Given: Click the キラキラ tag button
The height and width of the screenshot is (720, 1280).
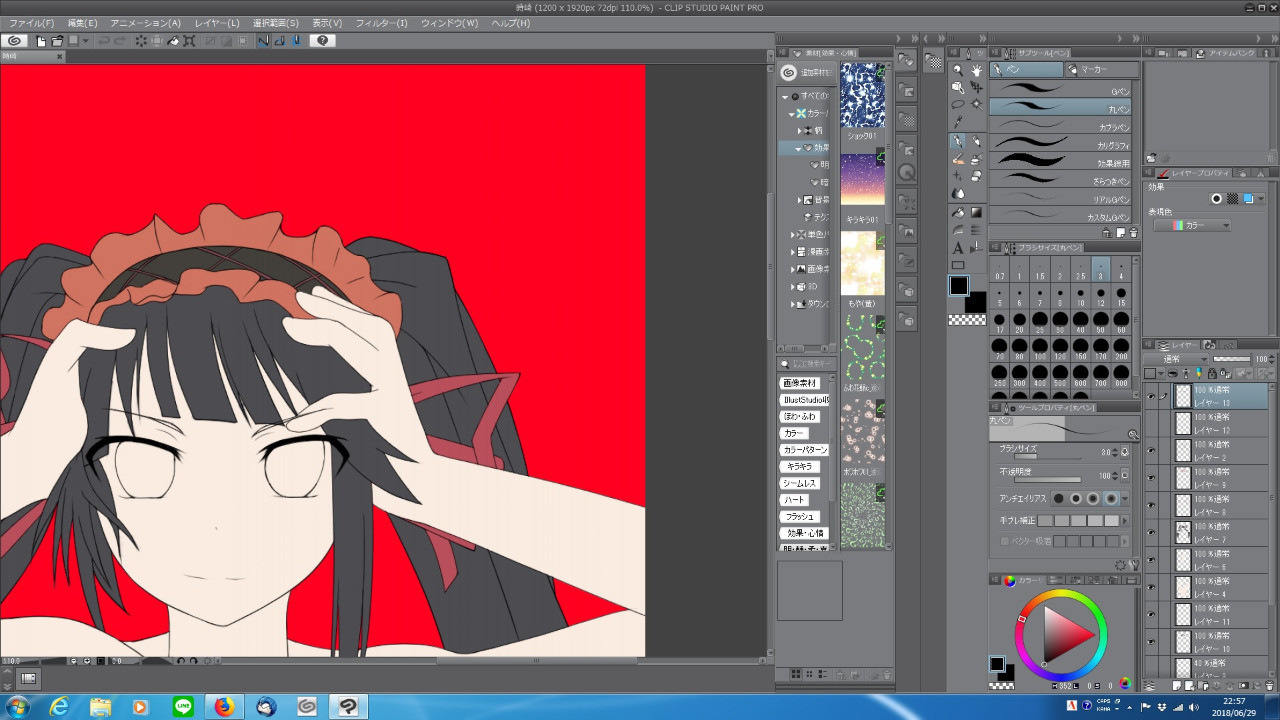Looking at the screenshot, I should click(x=799, y=467).
